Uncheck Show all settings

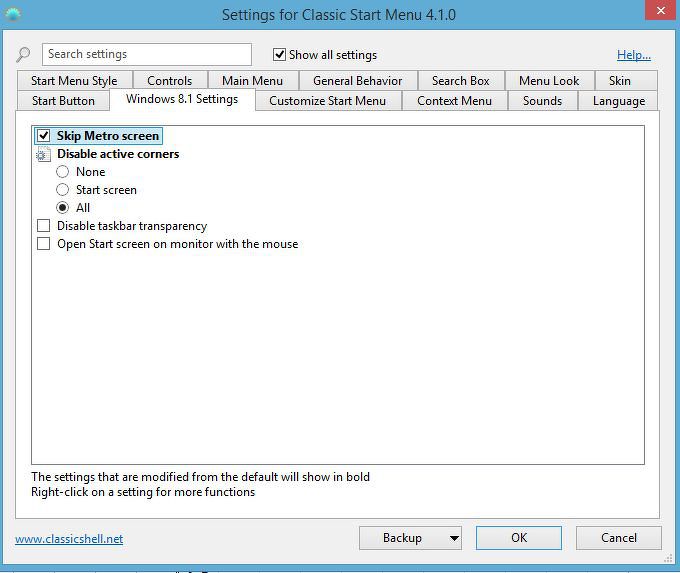(x=279, y=55)
